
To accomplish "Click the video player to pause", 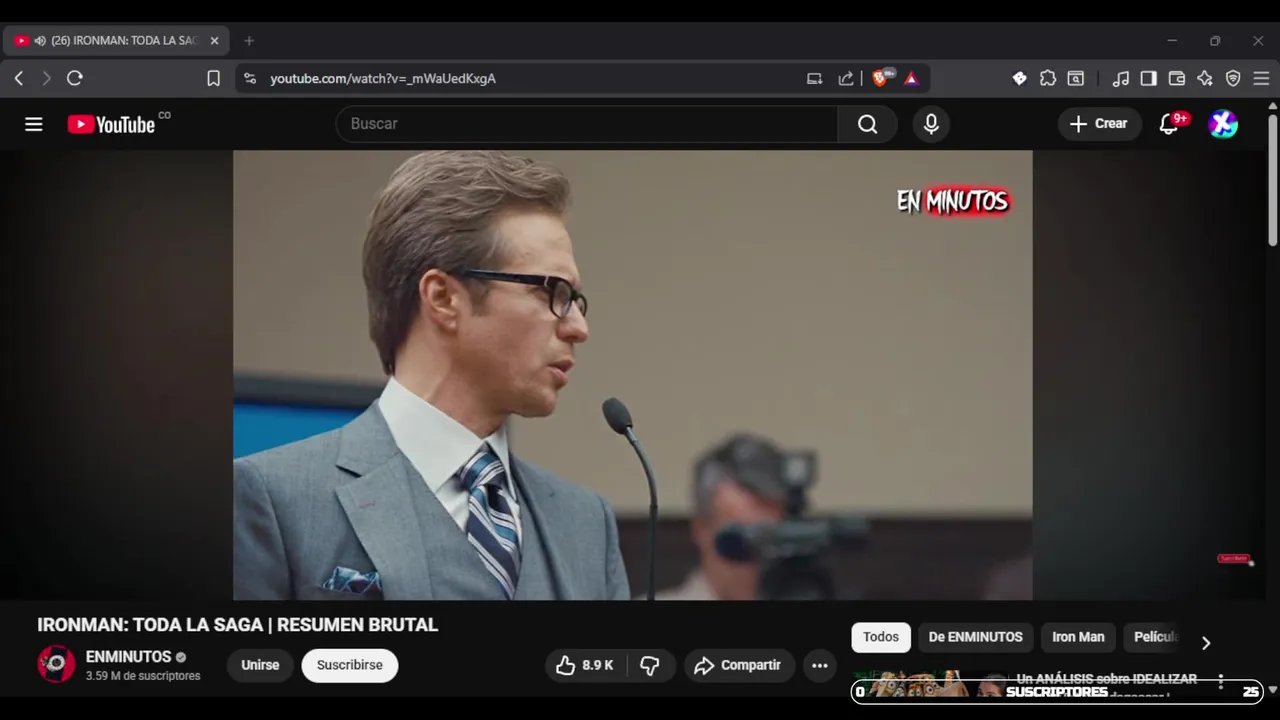I will point(633,375).
